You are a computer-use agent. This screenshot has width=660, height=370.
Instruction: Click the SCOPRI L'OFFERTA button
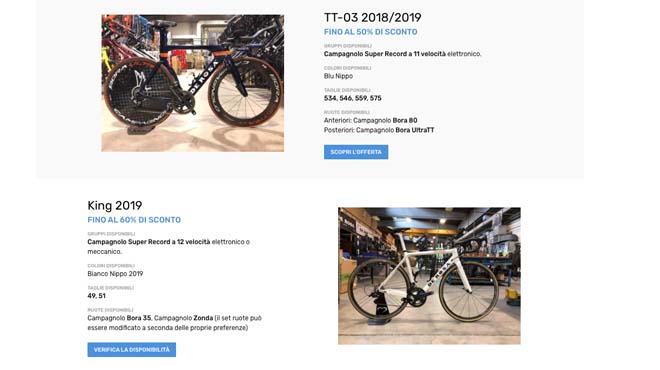(x=356, y=152)
